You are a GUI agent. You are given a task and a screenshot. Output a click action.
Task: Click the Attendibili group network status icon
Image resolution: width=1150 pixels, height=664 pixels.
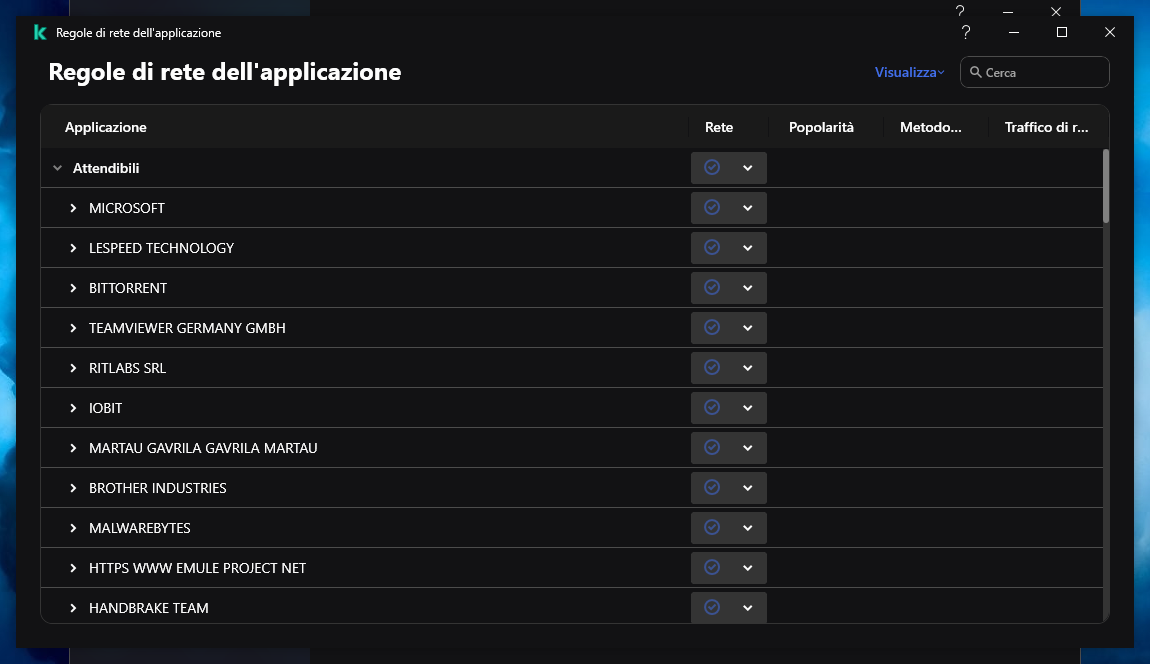click(712, 168)
